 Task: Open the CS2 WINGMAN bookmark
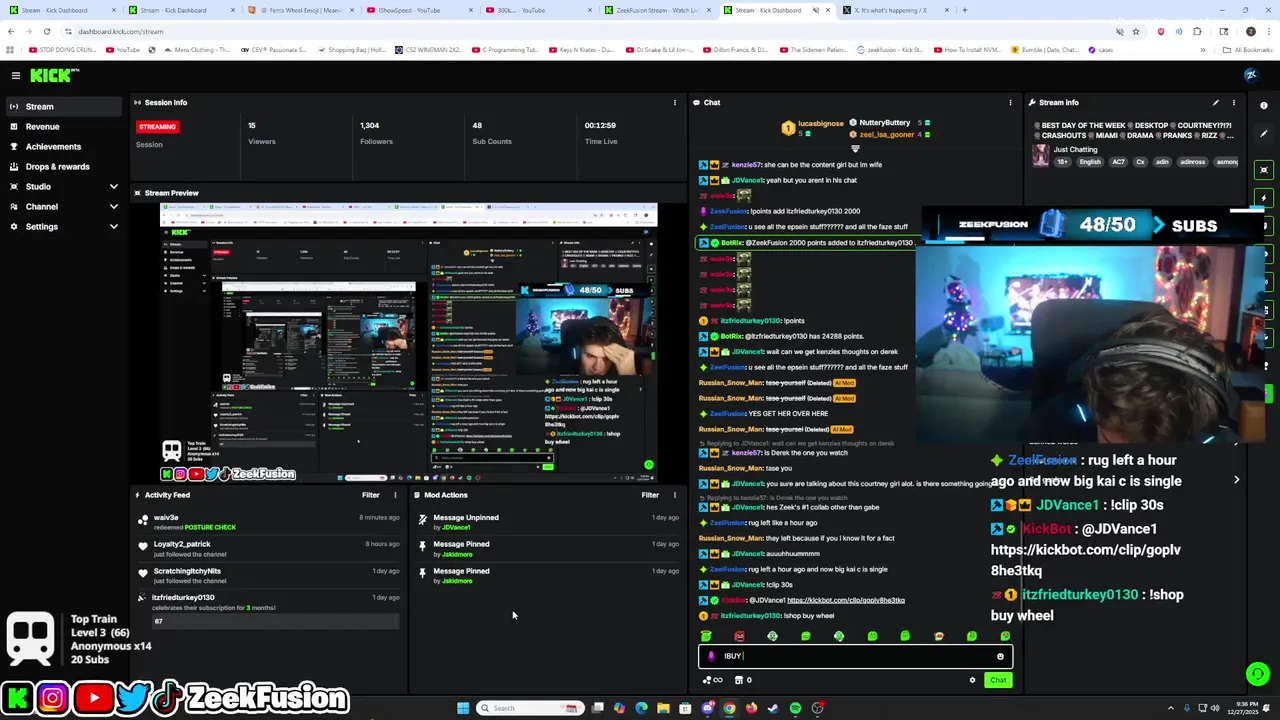(x=429, y=49)
